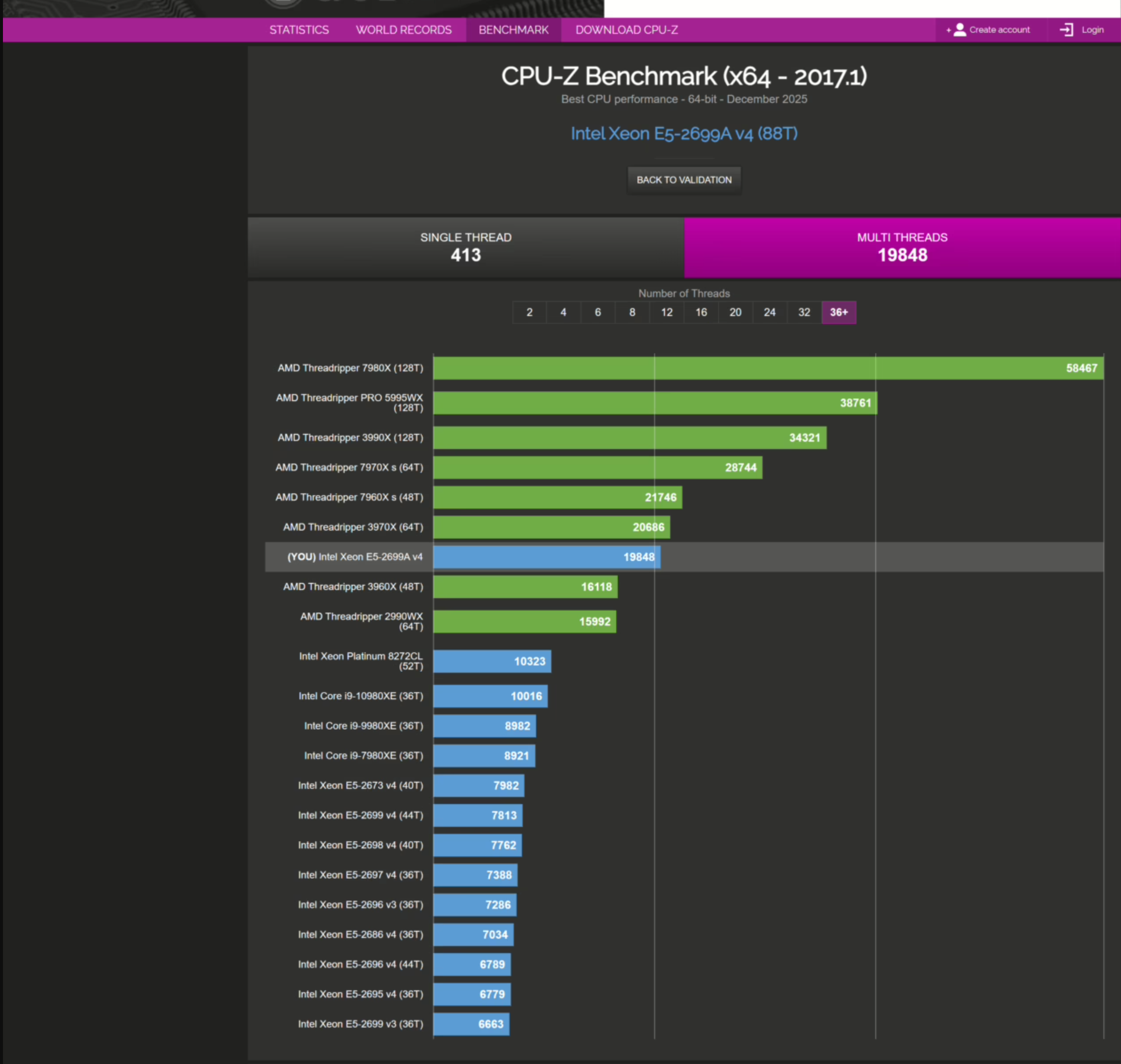Open the STATISTICS menu

(x=299, y=30)
